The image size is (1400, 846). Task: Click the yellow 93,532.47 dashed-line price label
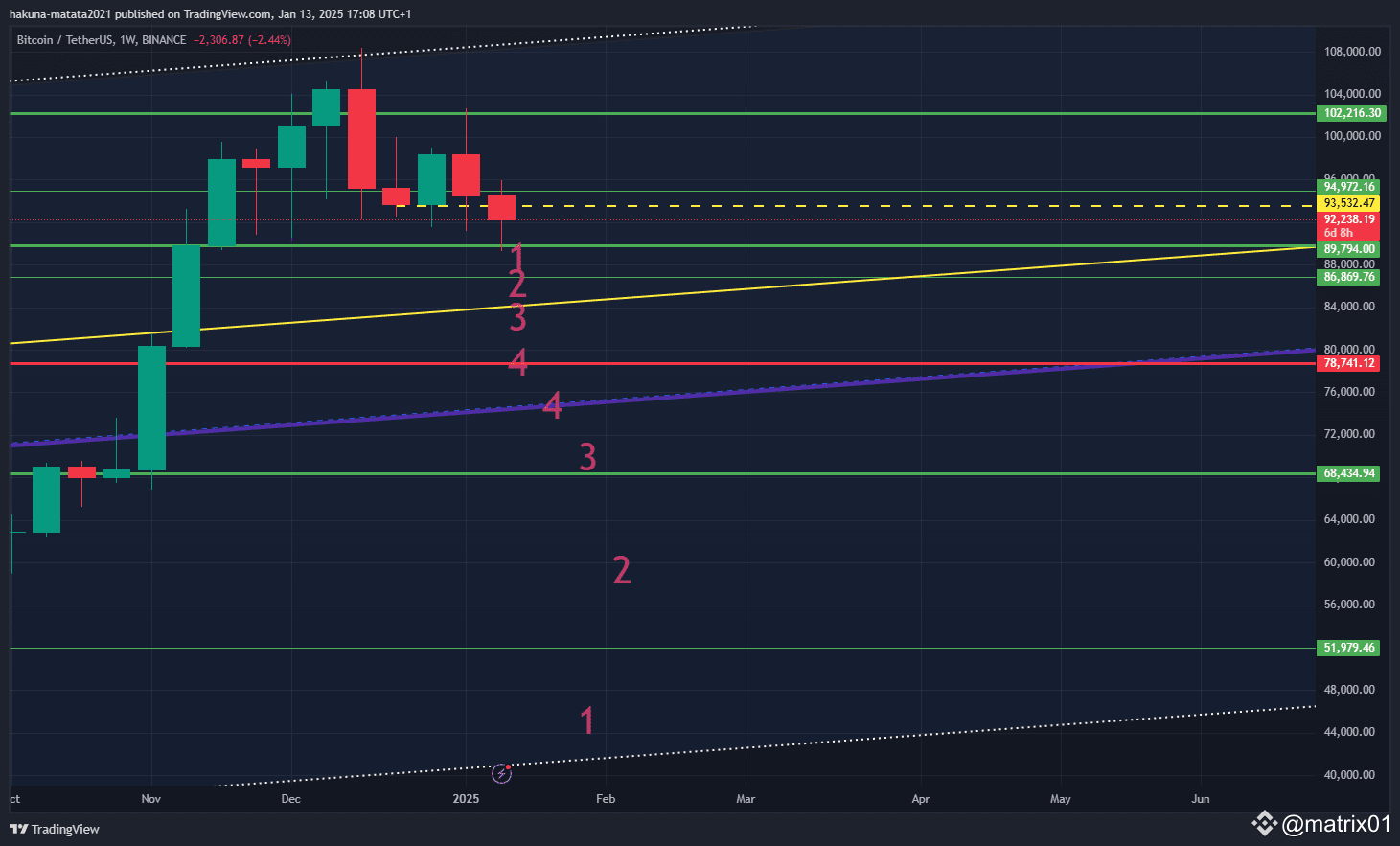[x=1347, y=203]
